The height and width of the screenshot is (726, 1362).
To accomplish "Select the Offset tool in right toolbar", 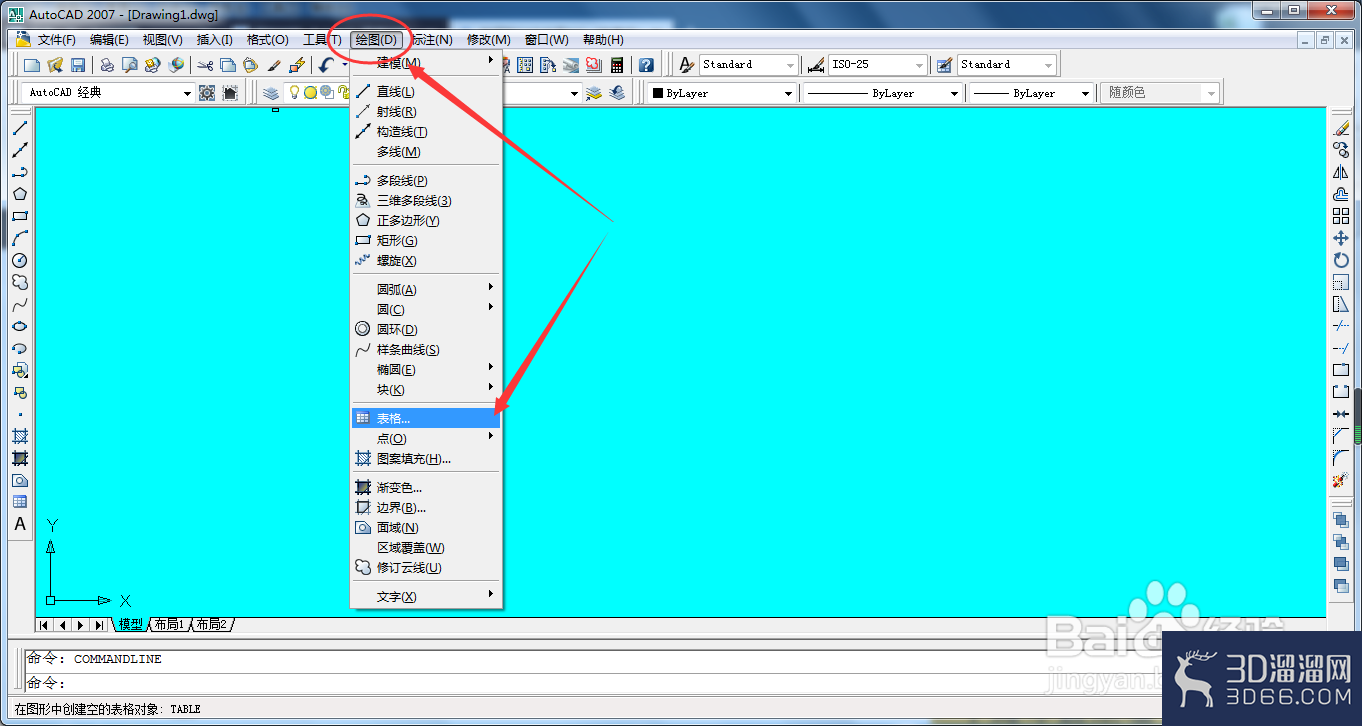I will click(1341, 194).
